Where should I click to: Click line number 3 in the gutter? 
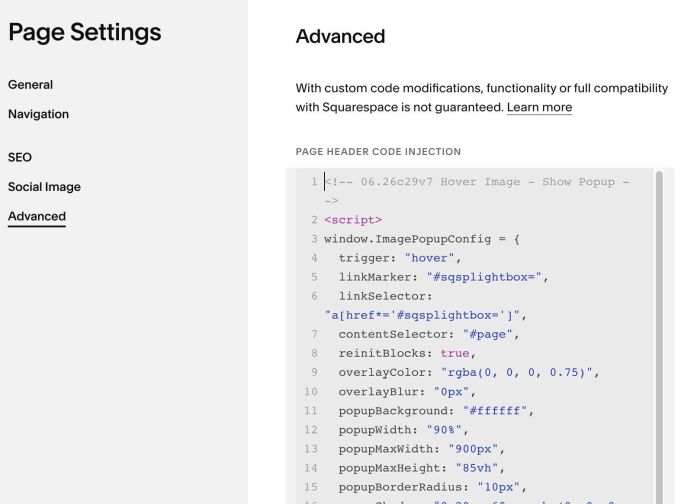(314, 239)
